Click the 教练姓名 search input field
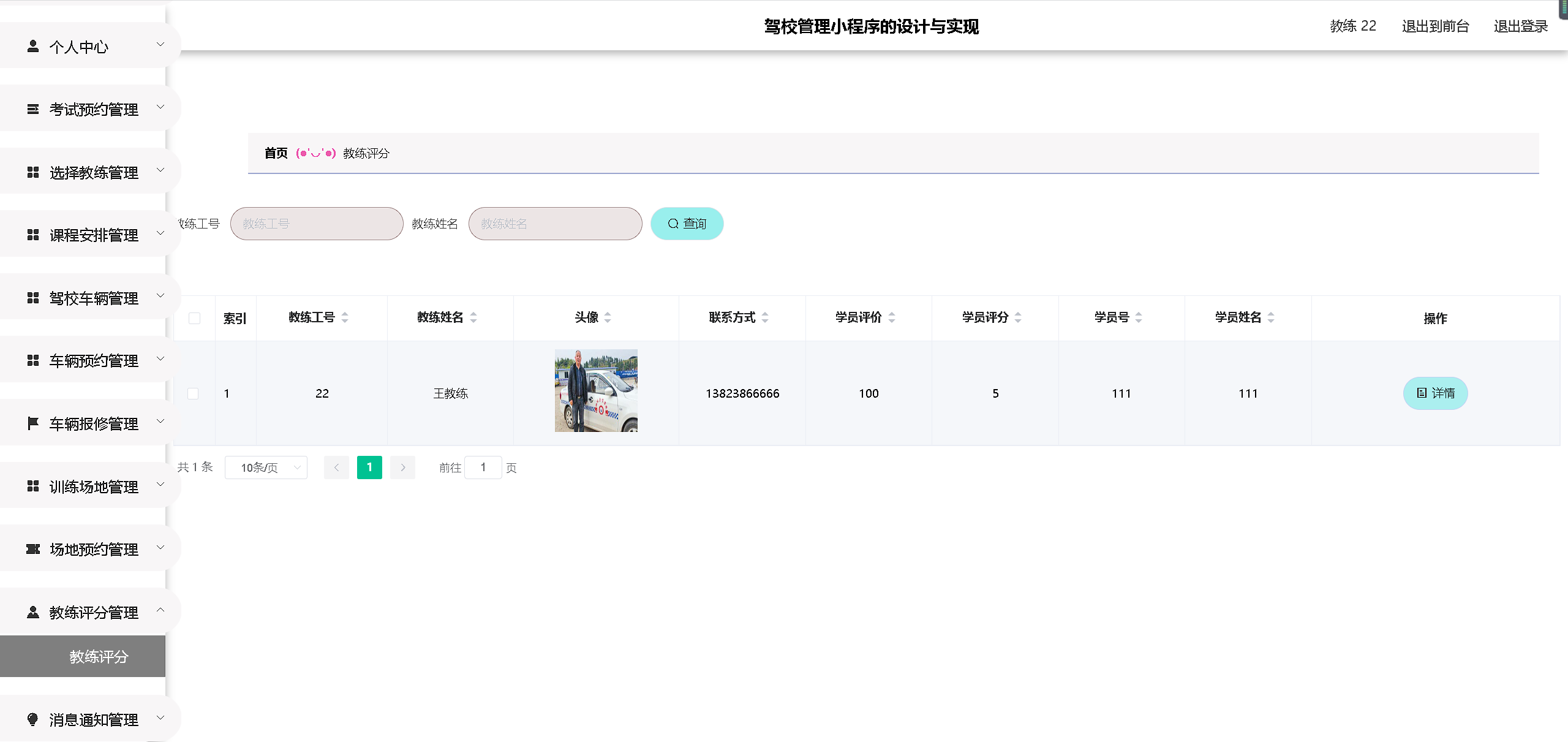 pos(555,224)
